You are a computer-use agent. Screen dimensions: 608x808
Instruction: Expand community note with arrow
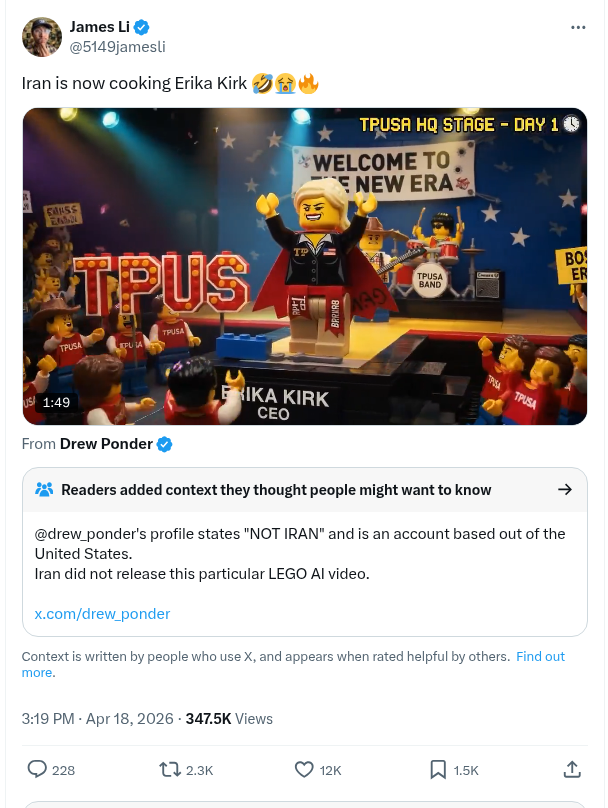coord(565,490)
